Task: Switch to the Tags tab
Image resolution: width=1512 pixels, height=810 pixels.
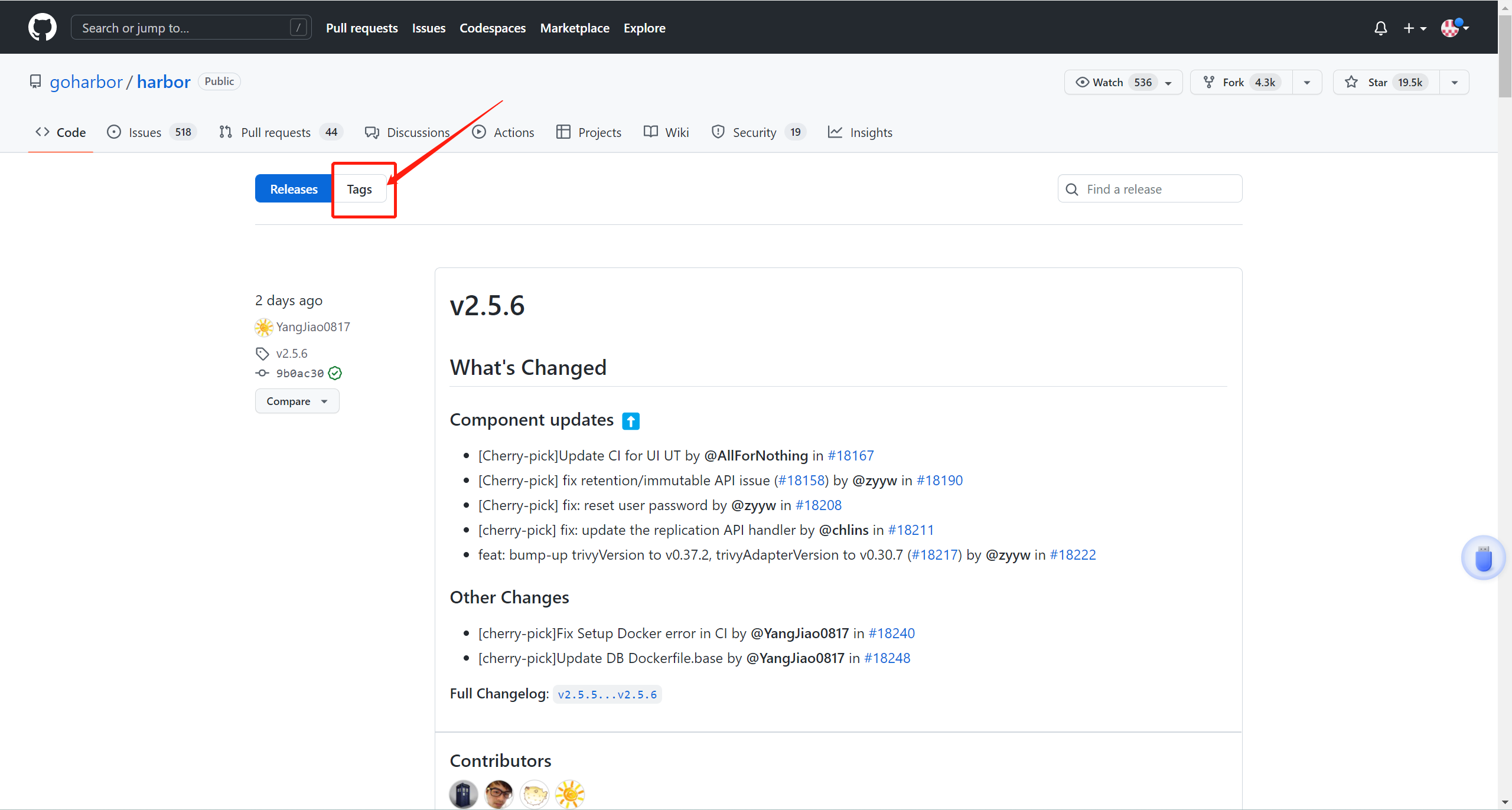Action: (359, 189)
